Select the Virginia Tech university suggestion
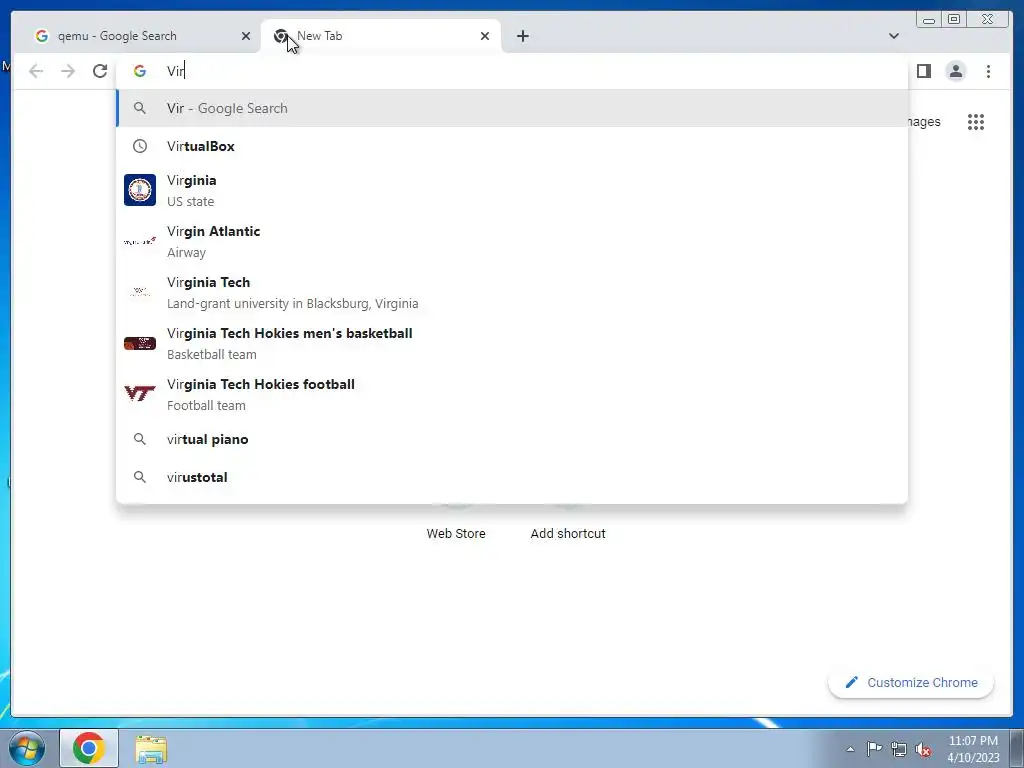Viewport: 1024px width, 768px height. (x=512, y=293)
